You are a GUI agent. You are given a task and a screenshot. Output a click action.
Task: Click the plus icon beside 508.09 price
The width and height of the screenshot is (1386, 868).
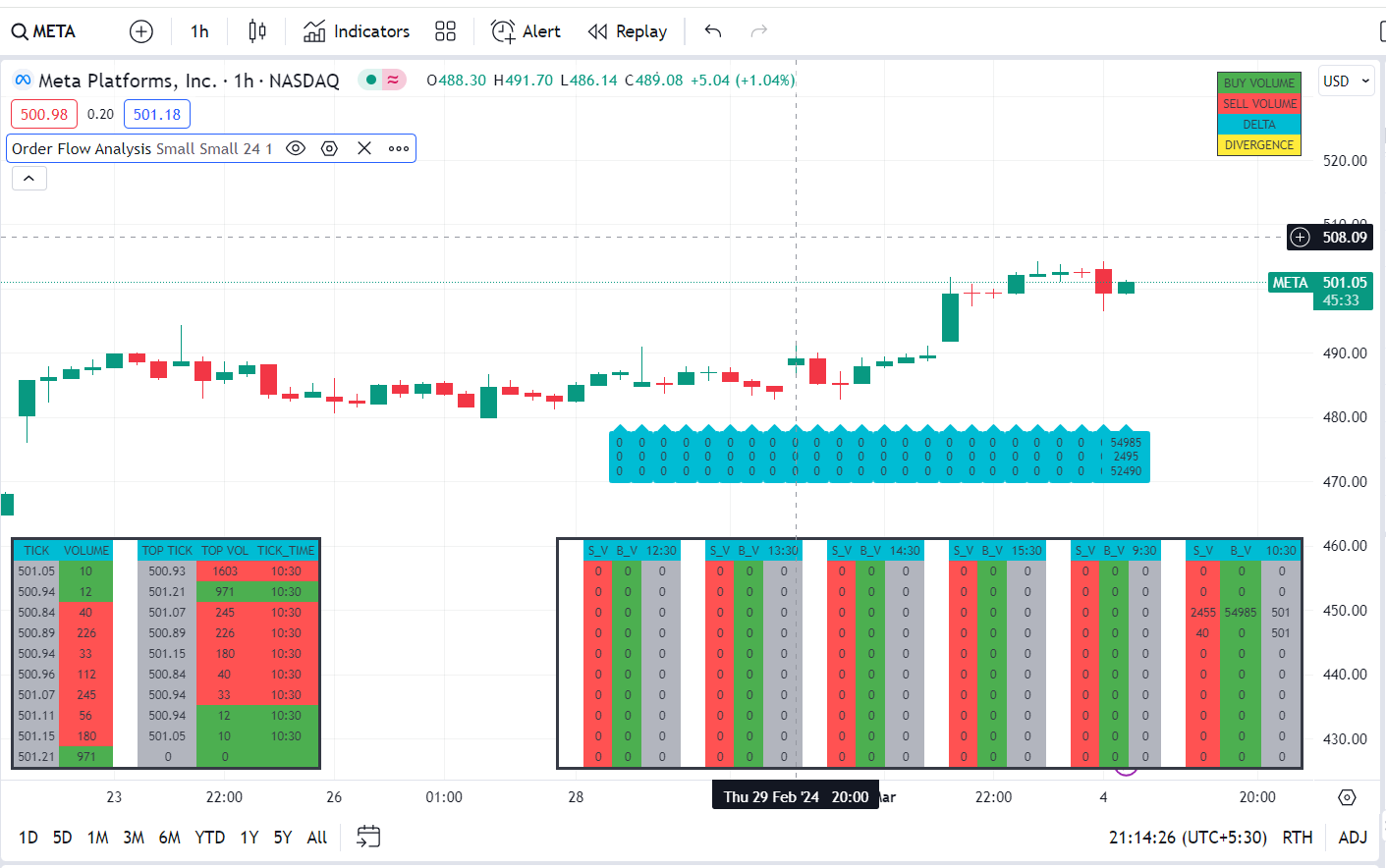pos(1301,237)
